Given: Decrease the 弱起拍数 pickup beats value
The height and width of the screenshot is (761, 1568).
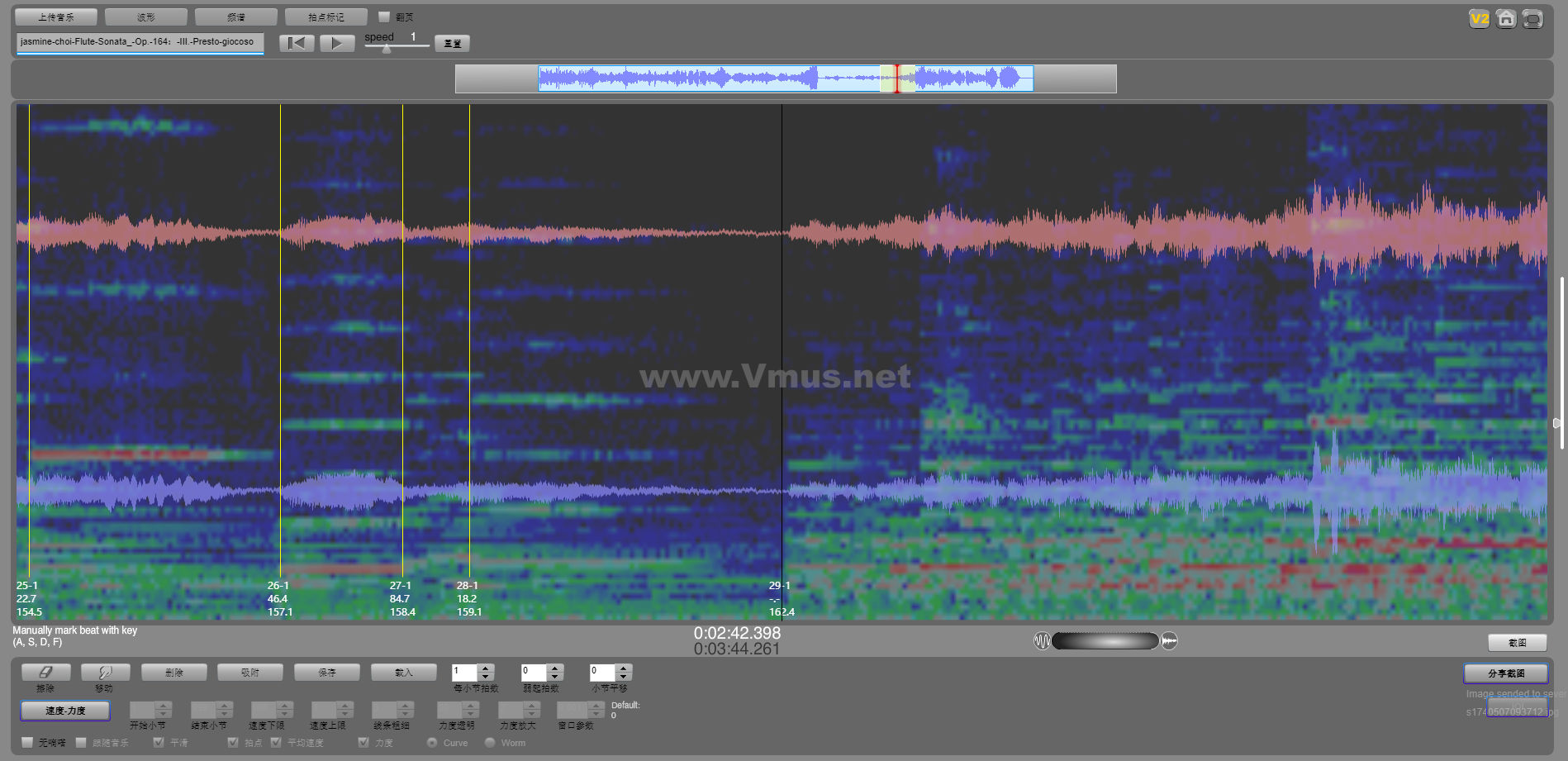Looking at the screenshot, I should pos(555,677).
